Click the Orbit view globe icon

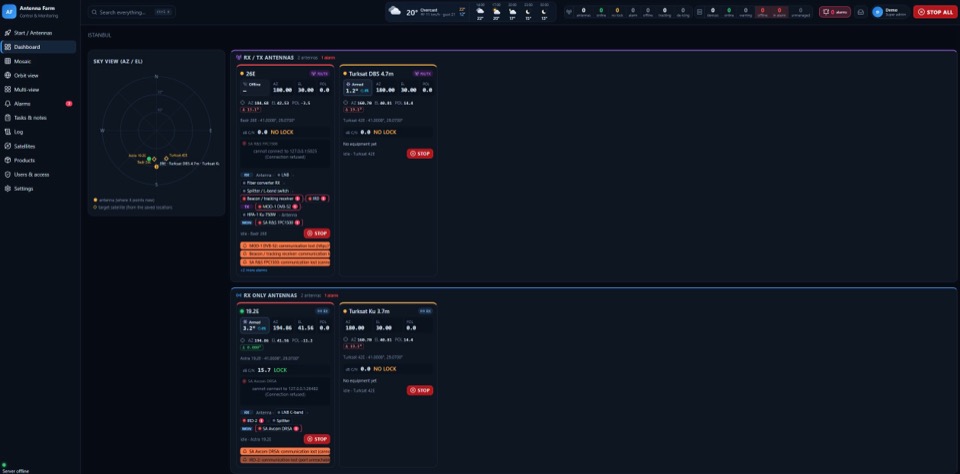tap(7, 75)
